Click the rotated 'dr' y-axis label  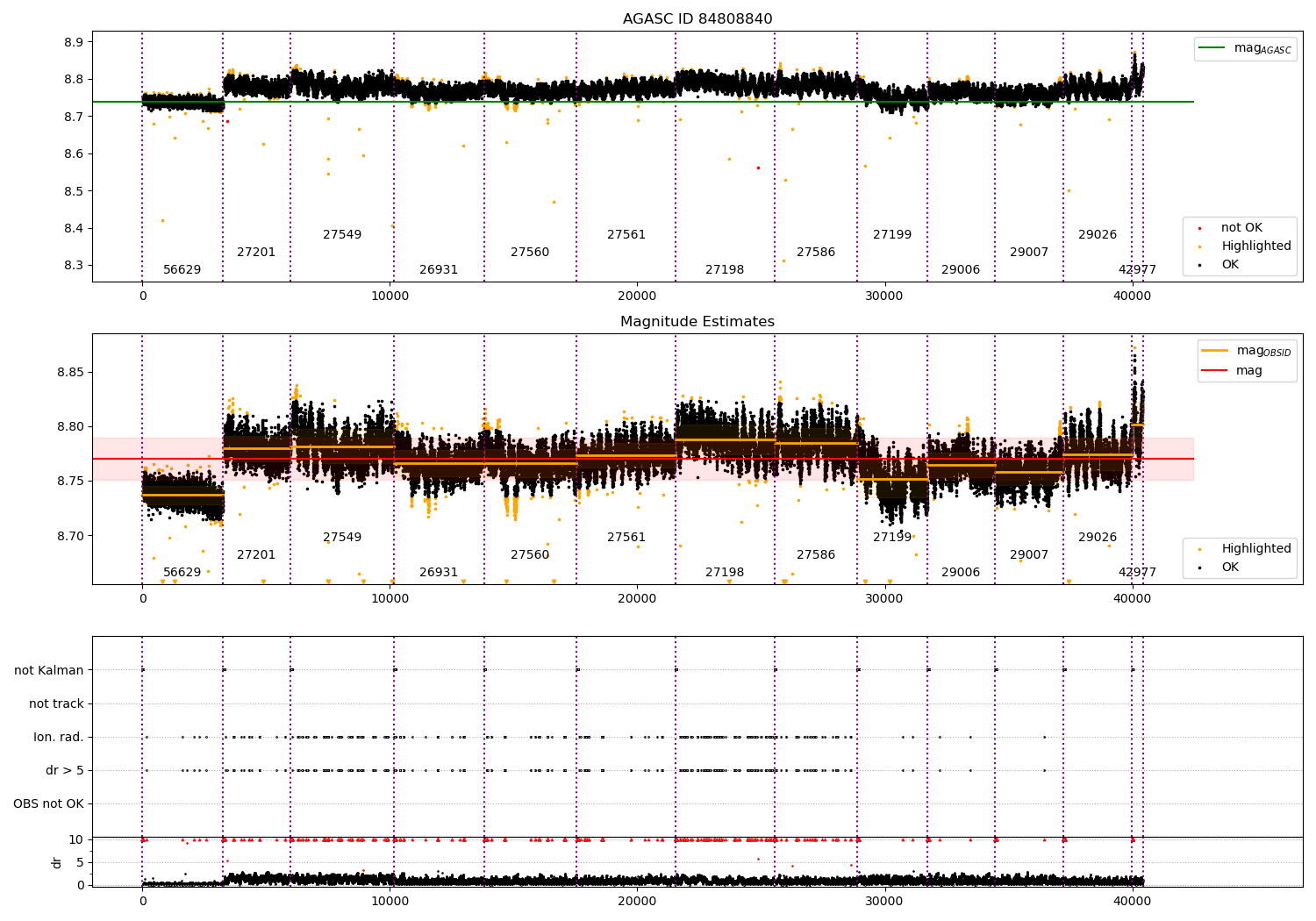click(x=57, y=862)
